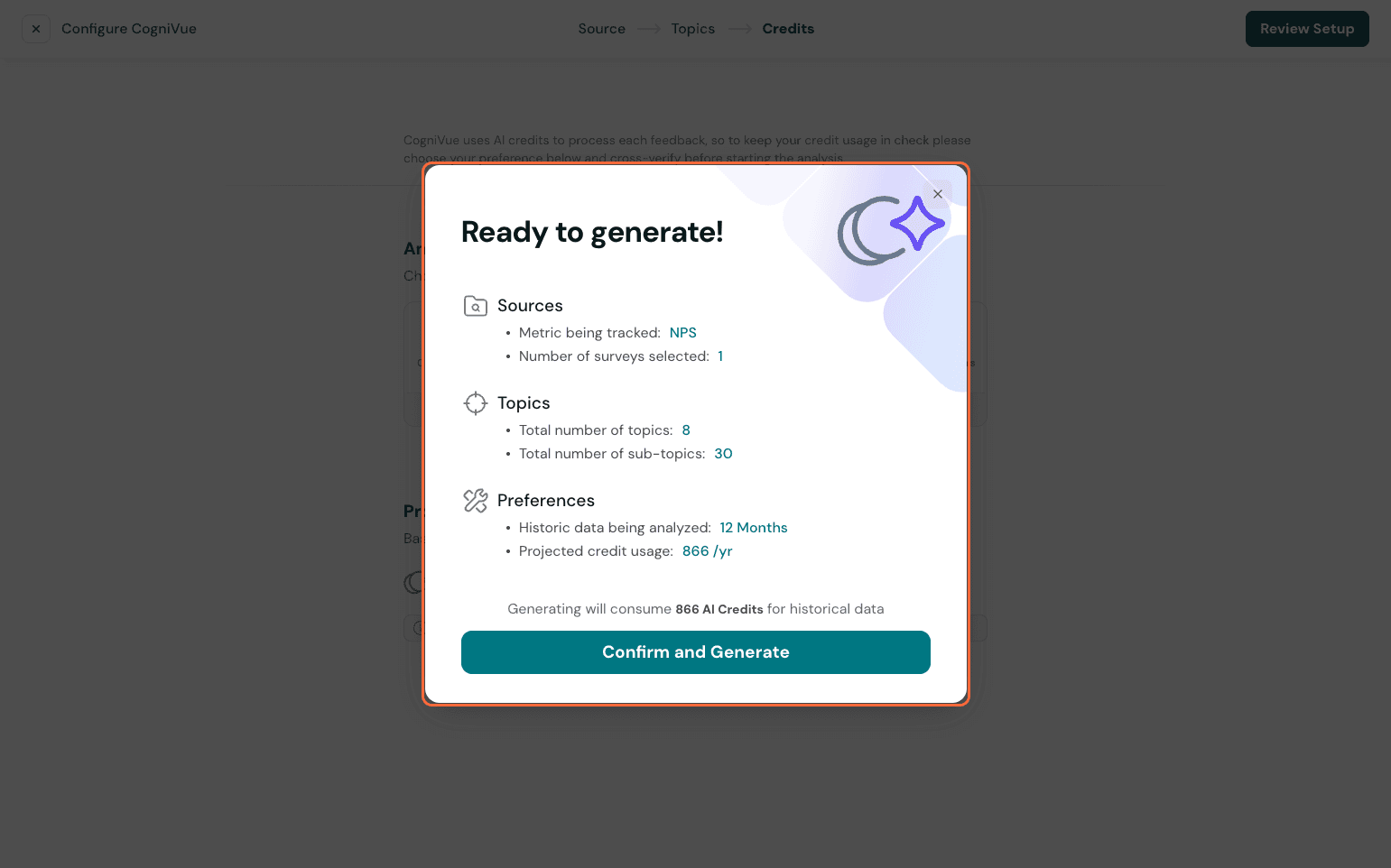Viewport: 1391px width, 868px height.
Task: Go to the Source step in header
Action: [601, 29]
